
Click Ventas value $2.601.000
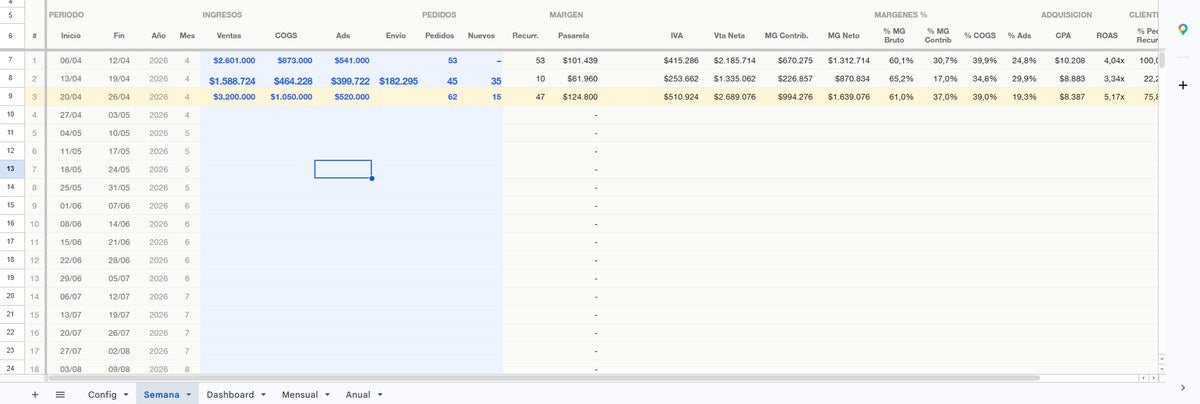pyautogui.click(x=234, y=61)
